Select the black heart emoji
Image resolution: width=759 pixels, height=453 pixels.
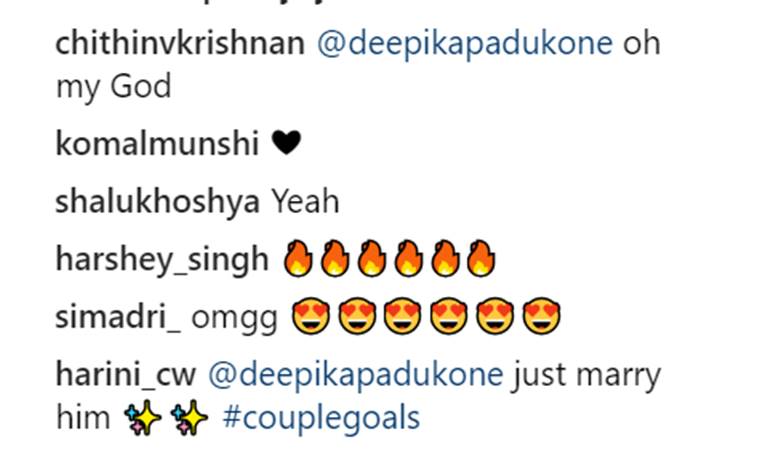(287, 143)
